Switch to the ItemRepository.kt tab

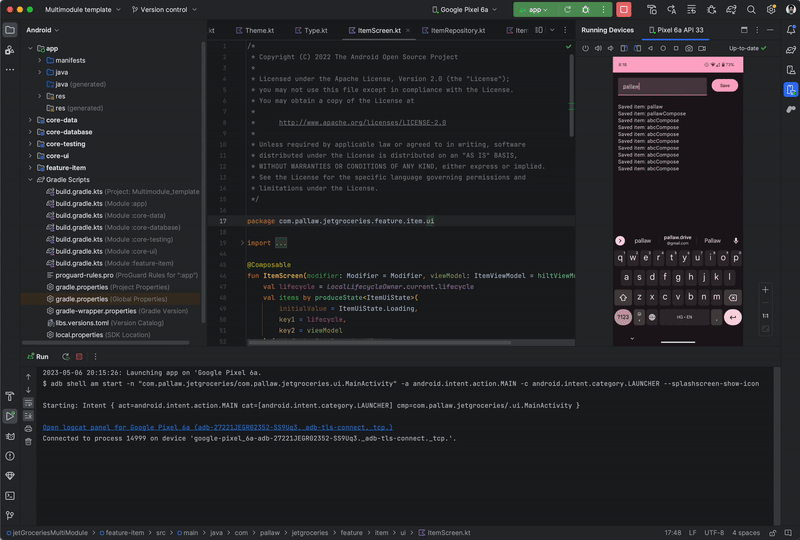tap(454, 31)
